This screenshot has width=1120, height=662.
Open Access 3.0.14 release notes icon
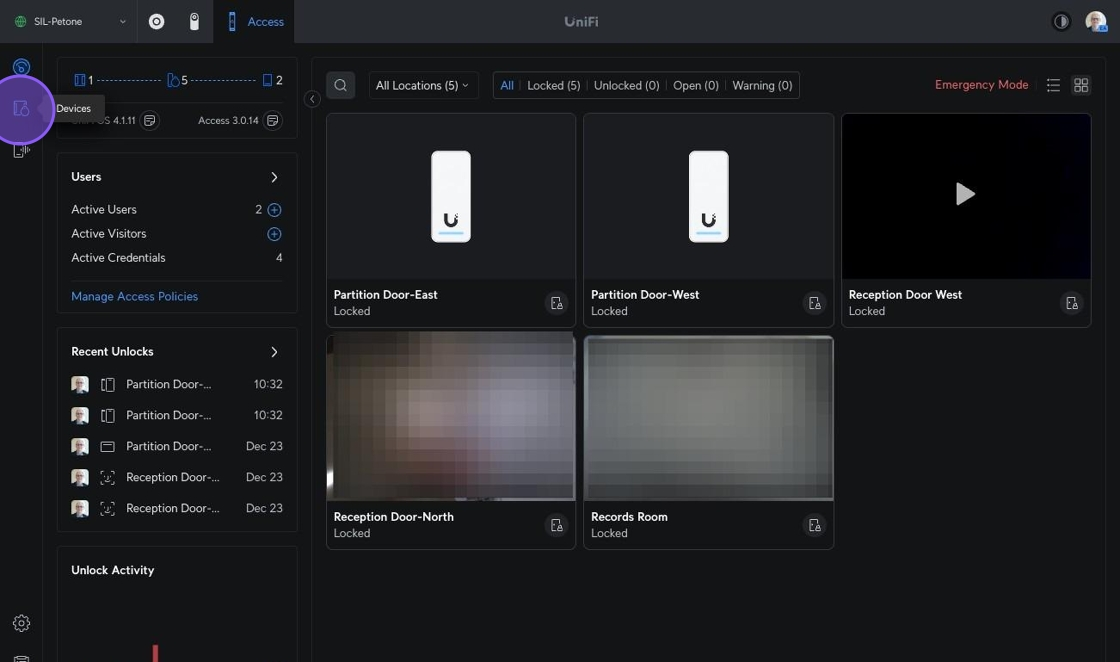click(x=272, y=120)
